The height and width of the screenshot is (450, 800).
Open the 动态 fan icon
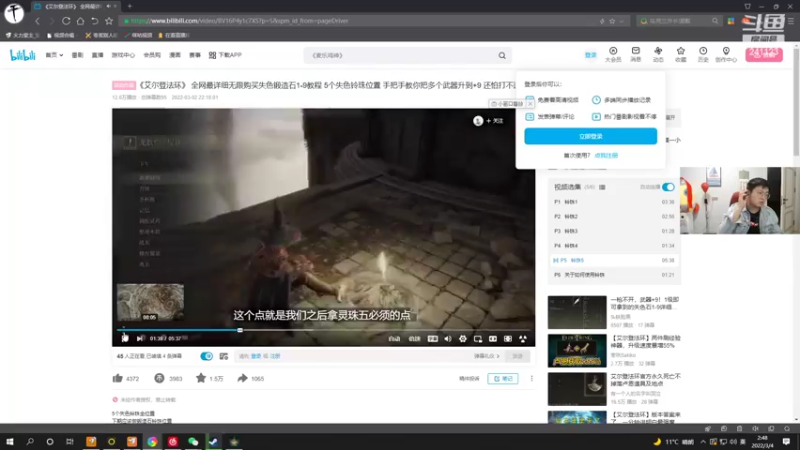[658, 54]
